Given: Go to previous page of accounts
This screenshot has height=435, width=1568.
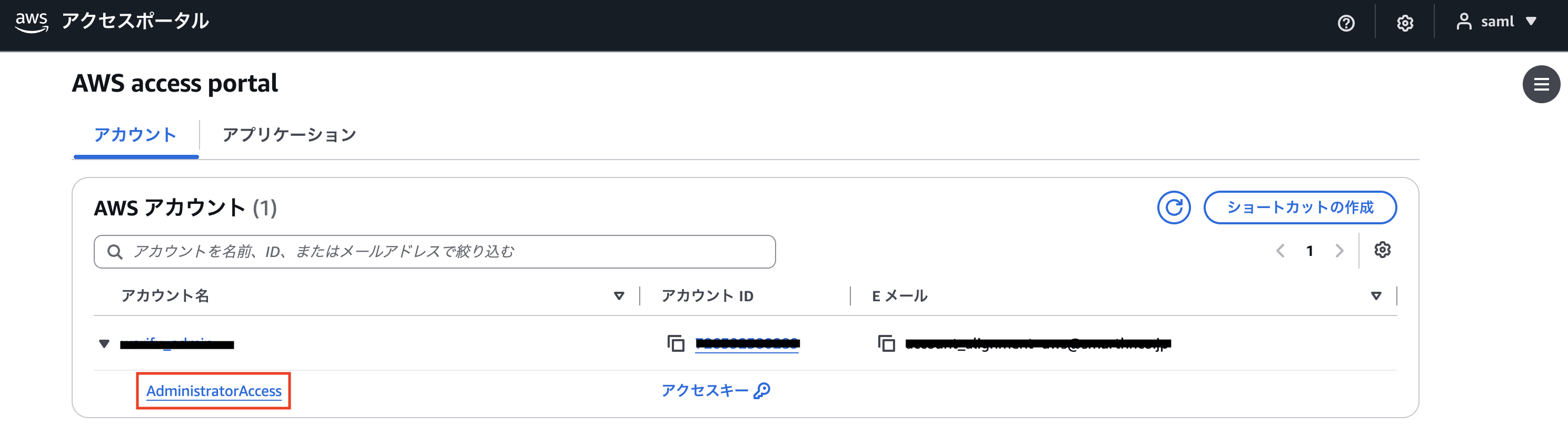Looking at the screenshot, I should 1281,251.
